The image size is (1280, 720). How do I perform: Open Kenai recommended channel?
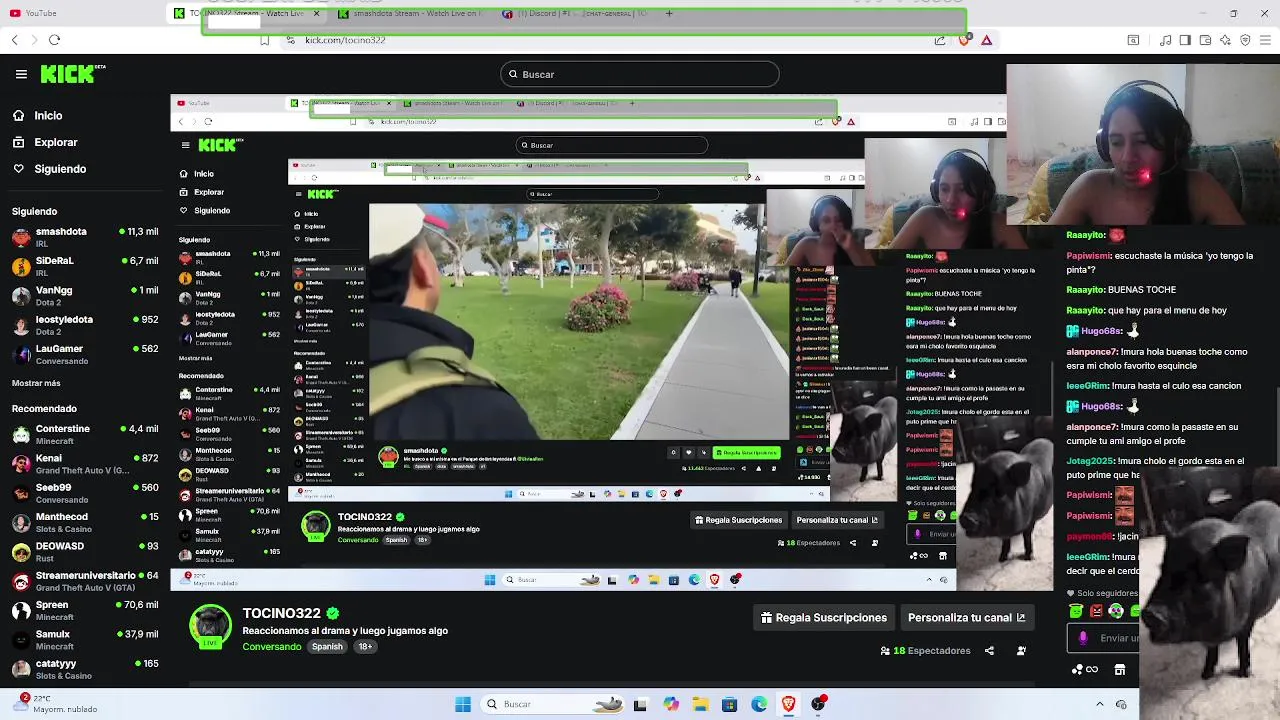tap(85, 463)
